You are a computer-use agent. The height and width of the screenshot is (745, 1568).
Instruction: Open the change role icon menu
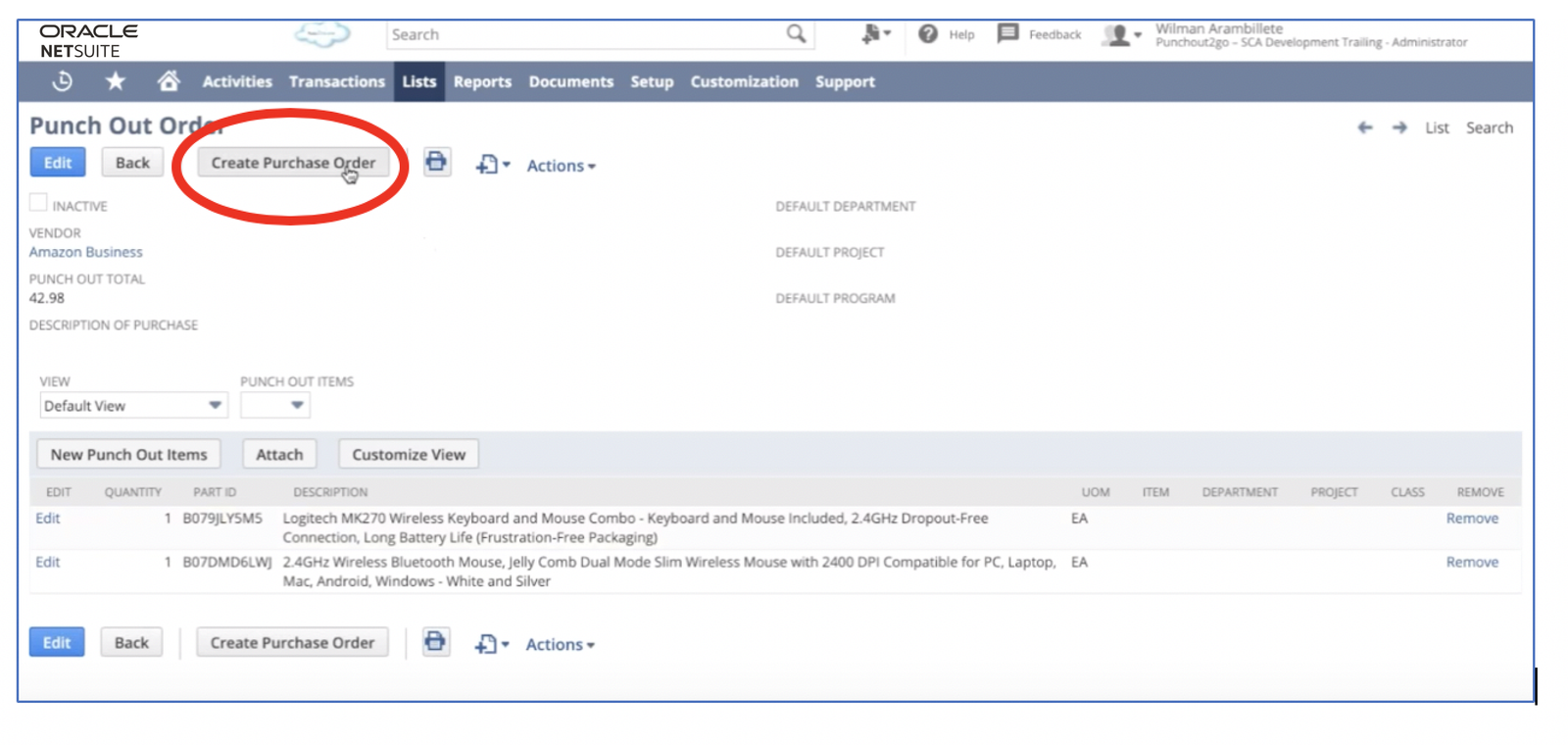875,34
